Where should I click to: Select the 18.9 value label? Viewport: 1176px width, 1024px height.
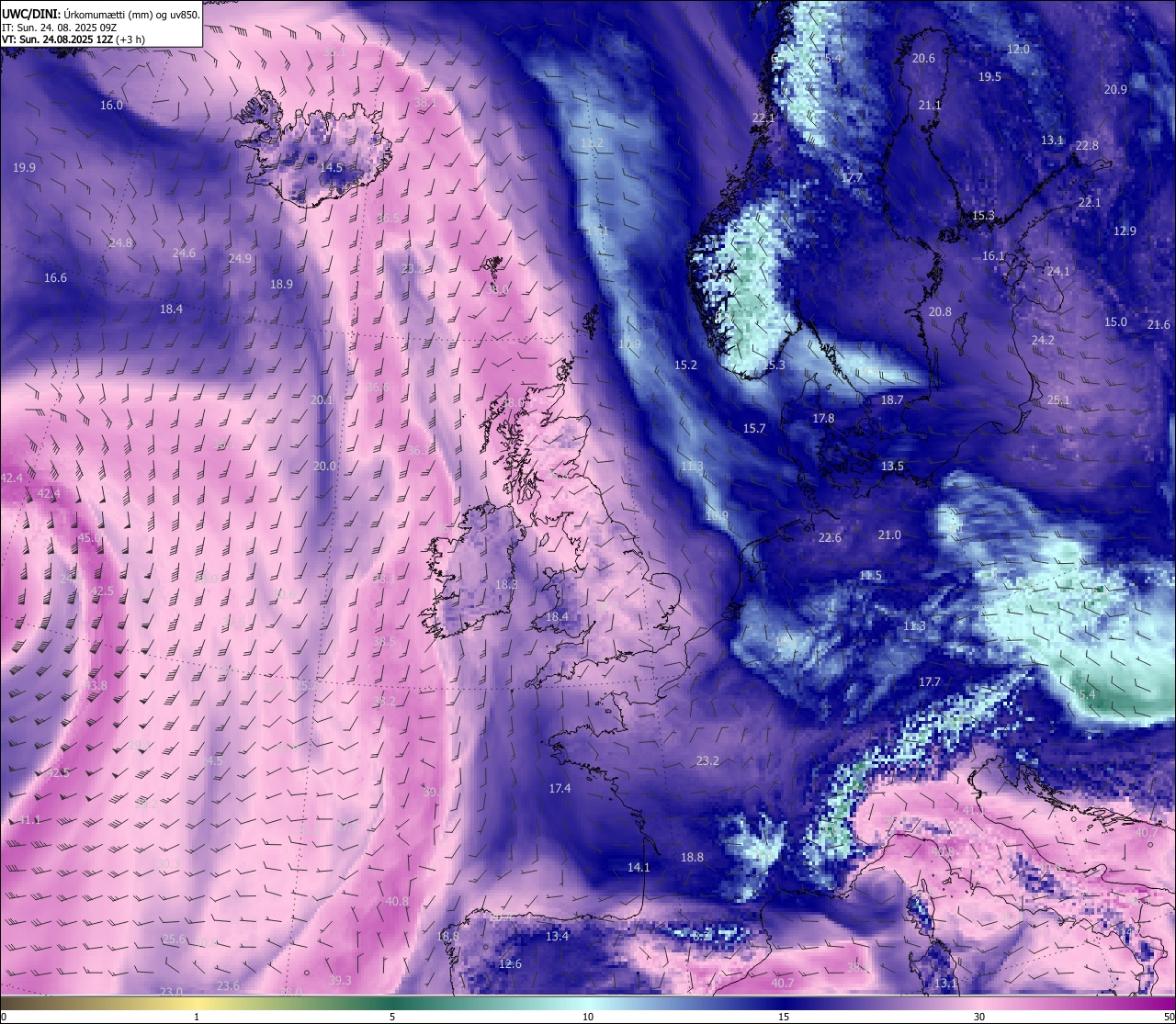[x=281, y=285]
